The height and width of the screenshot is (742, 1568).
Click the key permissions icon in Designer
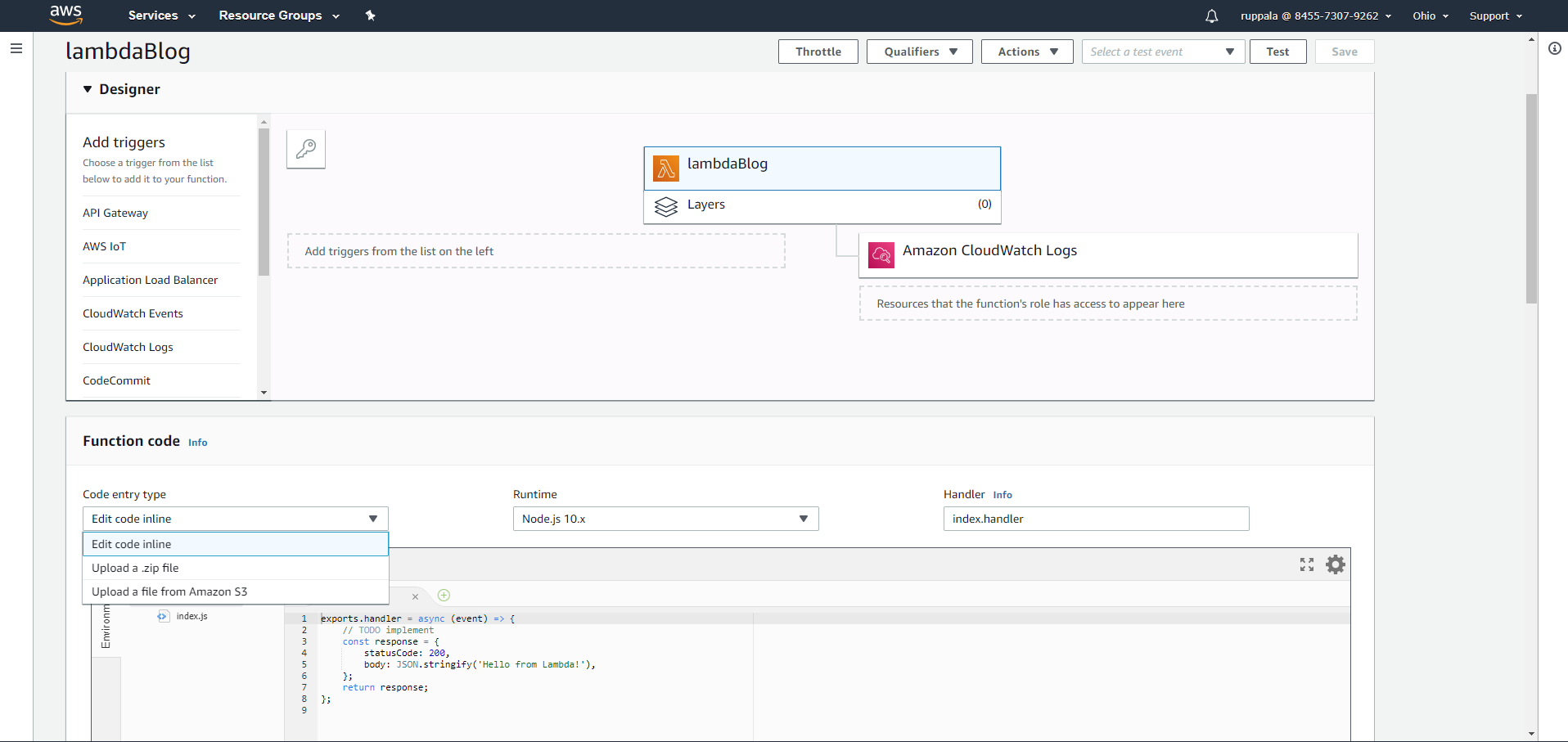306,149
